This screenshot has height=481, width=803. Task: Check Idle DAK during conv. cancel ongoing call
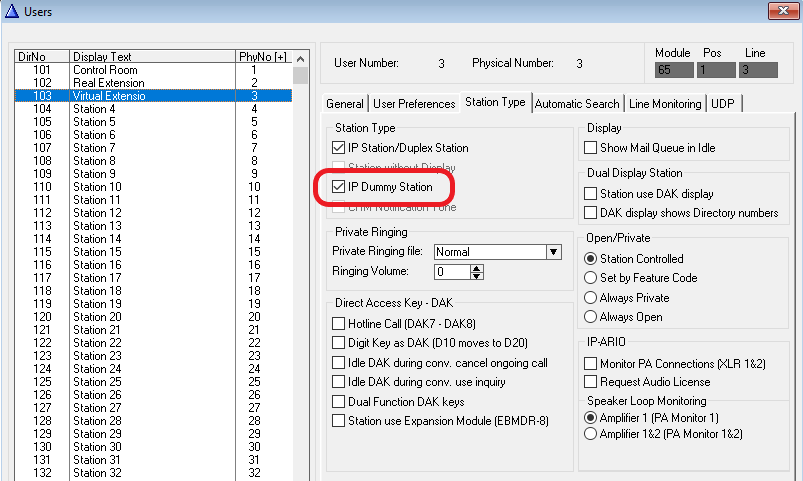[x=338, y=363]
